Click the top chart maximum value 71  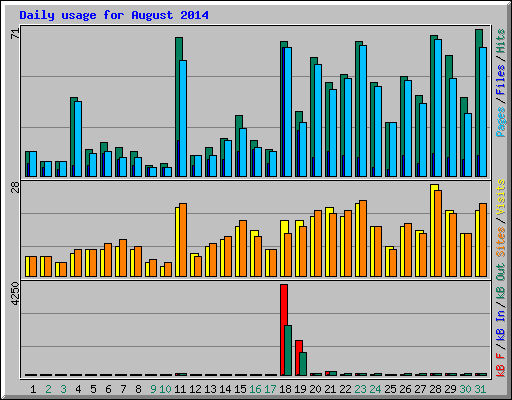15,34
